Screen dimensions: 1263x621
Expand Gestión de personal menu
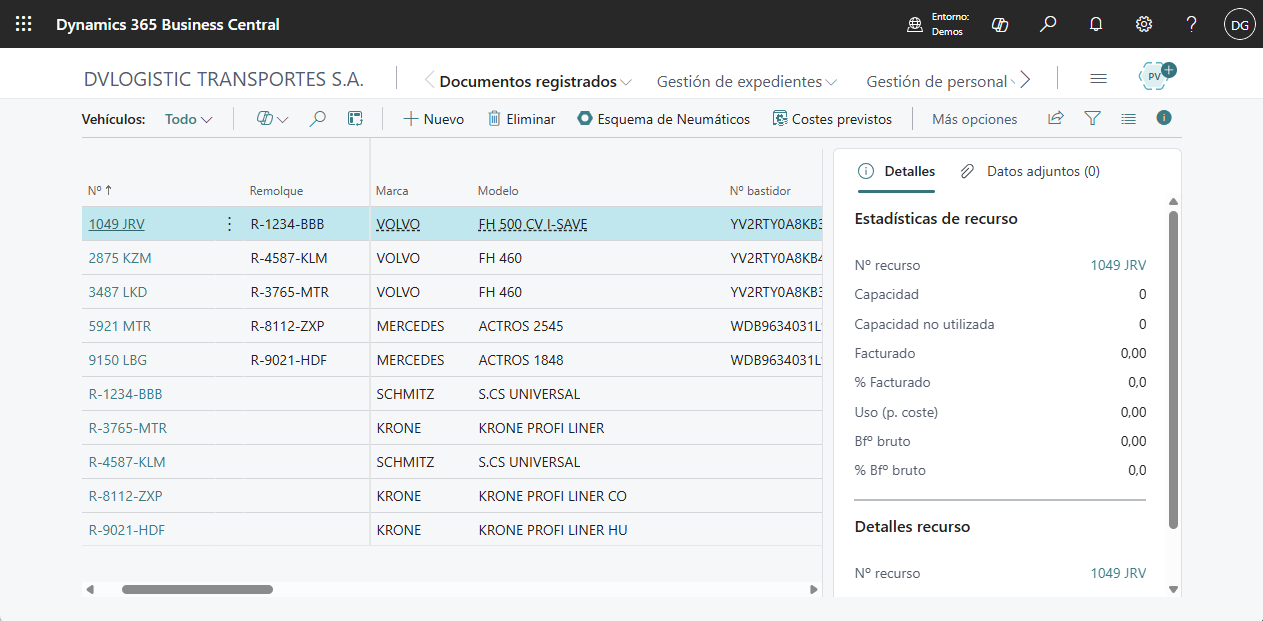[941, 82]
